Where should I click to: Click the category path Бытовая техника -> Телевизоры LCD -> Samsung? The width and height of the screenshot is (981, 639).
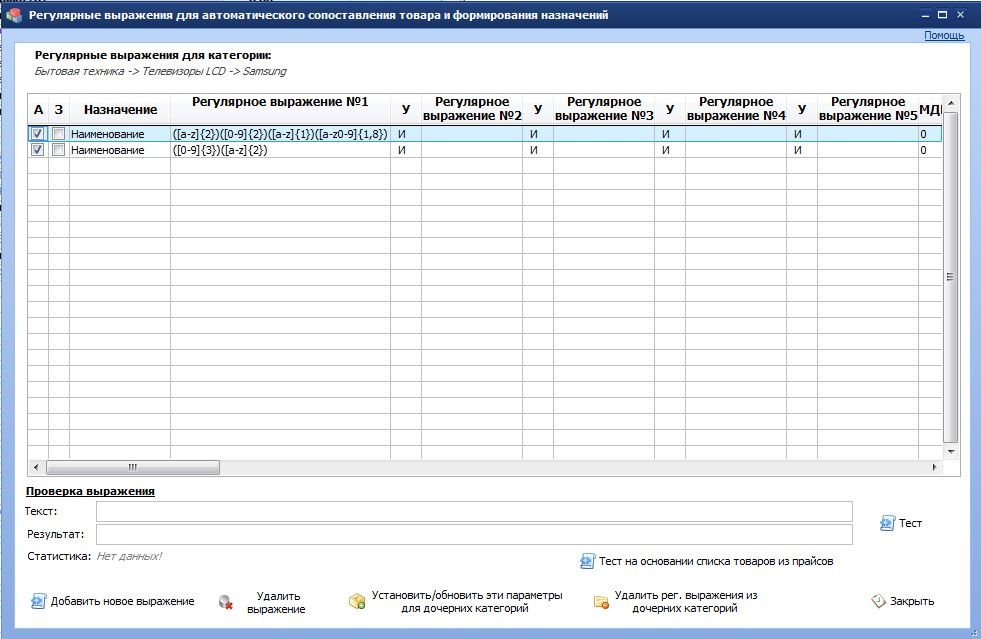[x=160, y=71]
